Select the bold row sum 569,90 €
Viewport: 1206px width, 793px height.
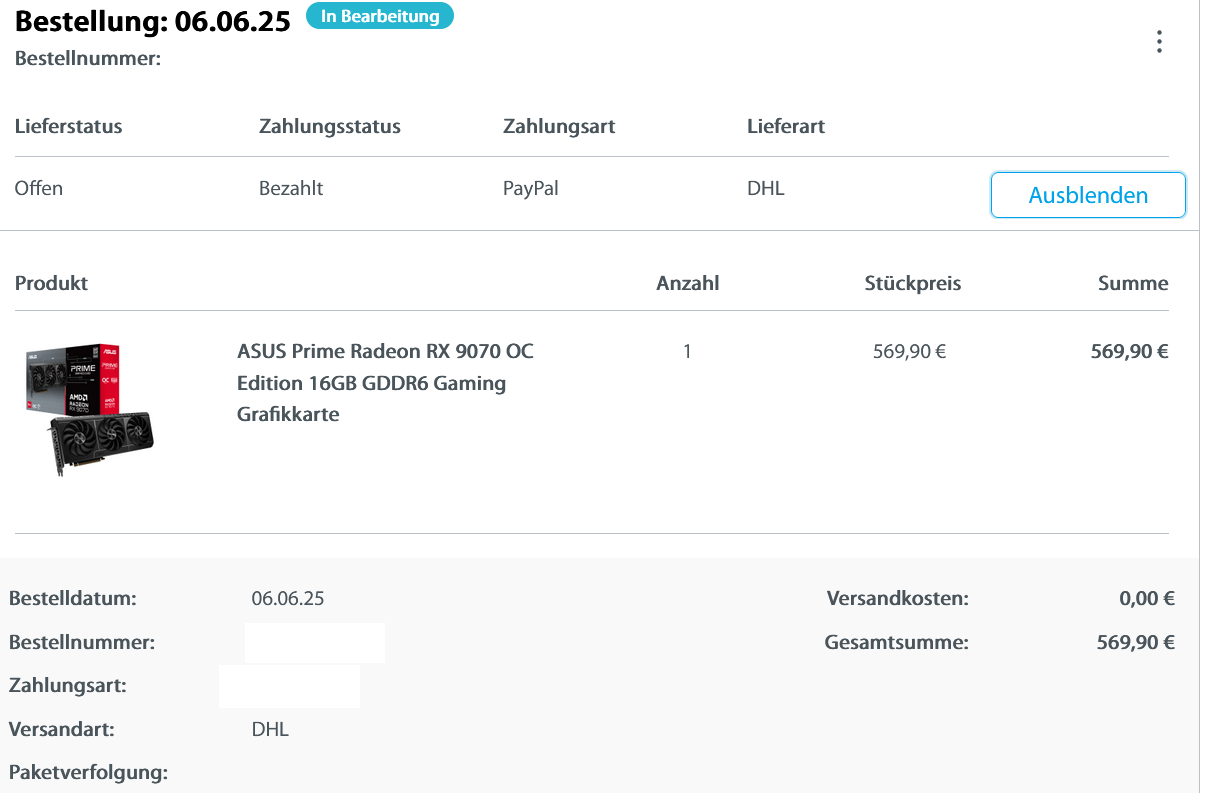[1130, 351]
